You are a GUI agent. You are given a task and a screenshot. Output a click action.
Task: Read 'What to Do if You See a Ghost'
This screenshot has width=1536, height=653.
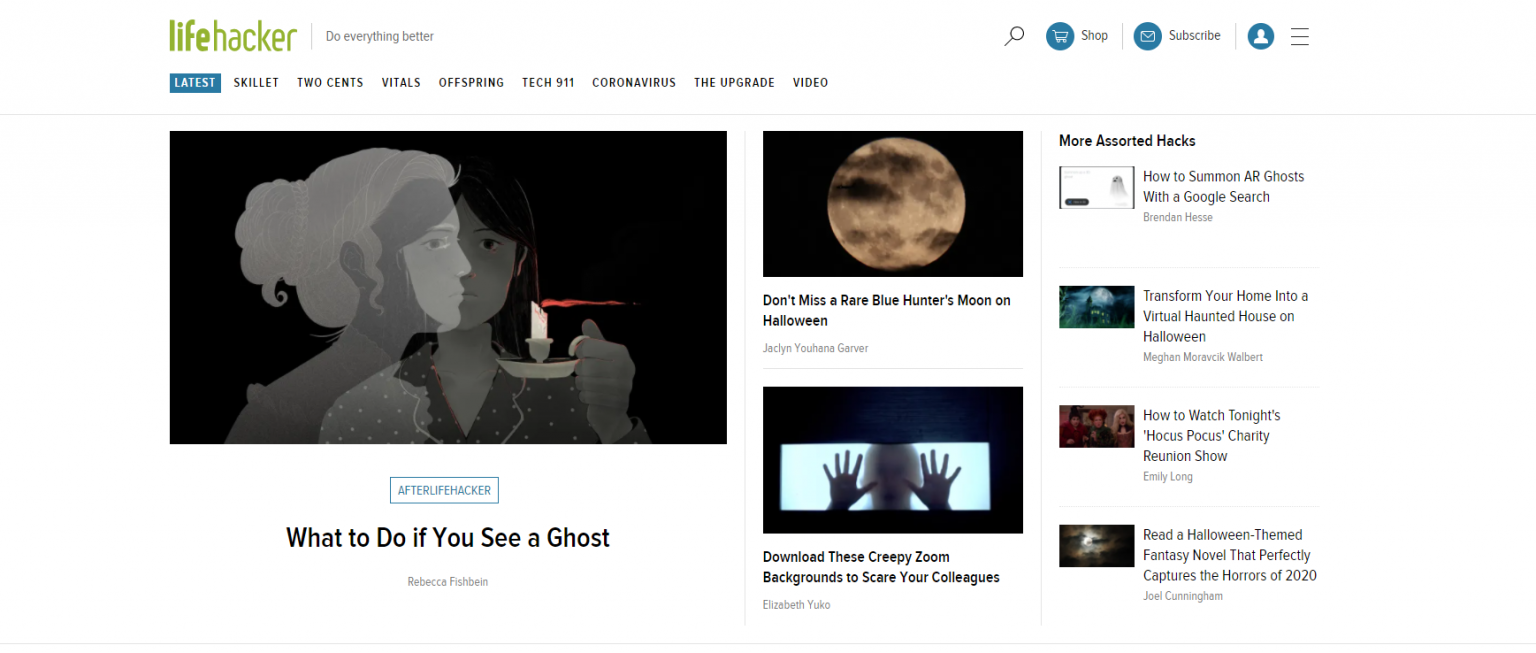click(x=447, y=537)
